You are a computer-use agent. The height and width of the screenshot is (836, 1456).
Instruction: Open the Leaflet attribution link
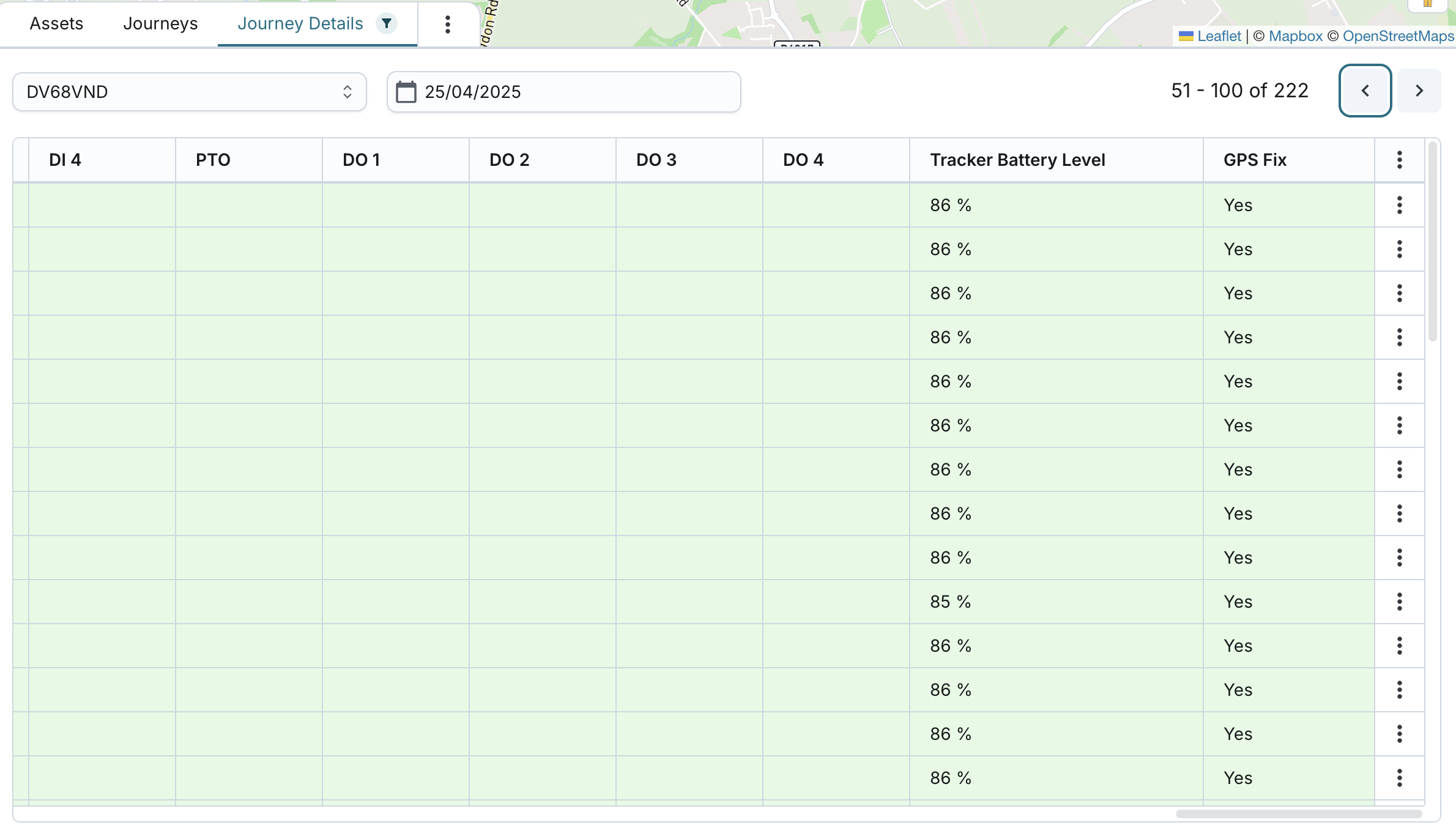click(x=1219, y=36)
